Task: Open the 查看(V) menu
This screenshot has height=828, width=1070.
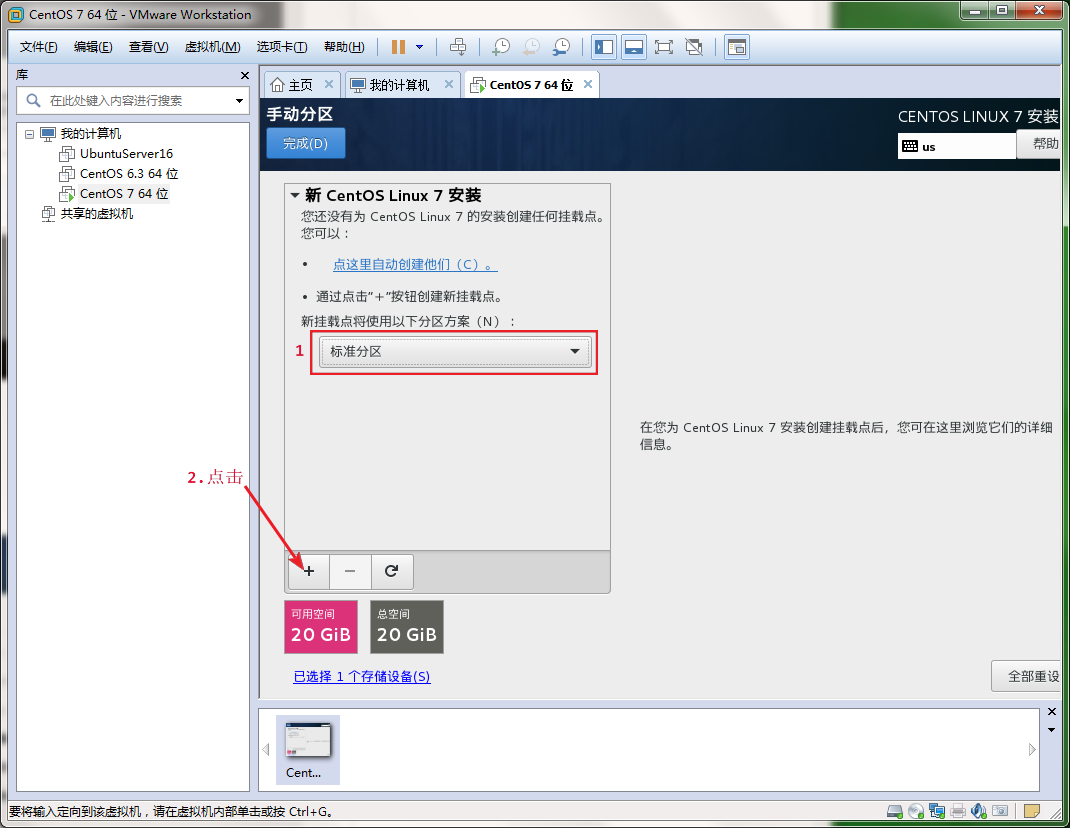Action: (148, 47)
